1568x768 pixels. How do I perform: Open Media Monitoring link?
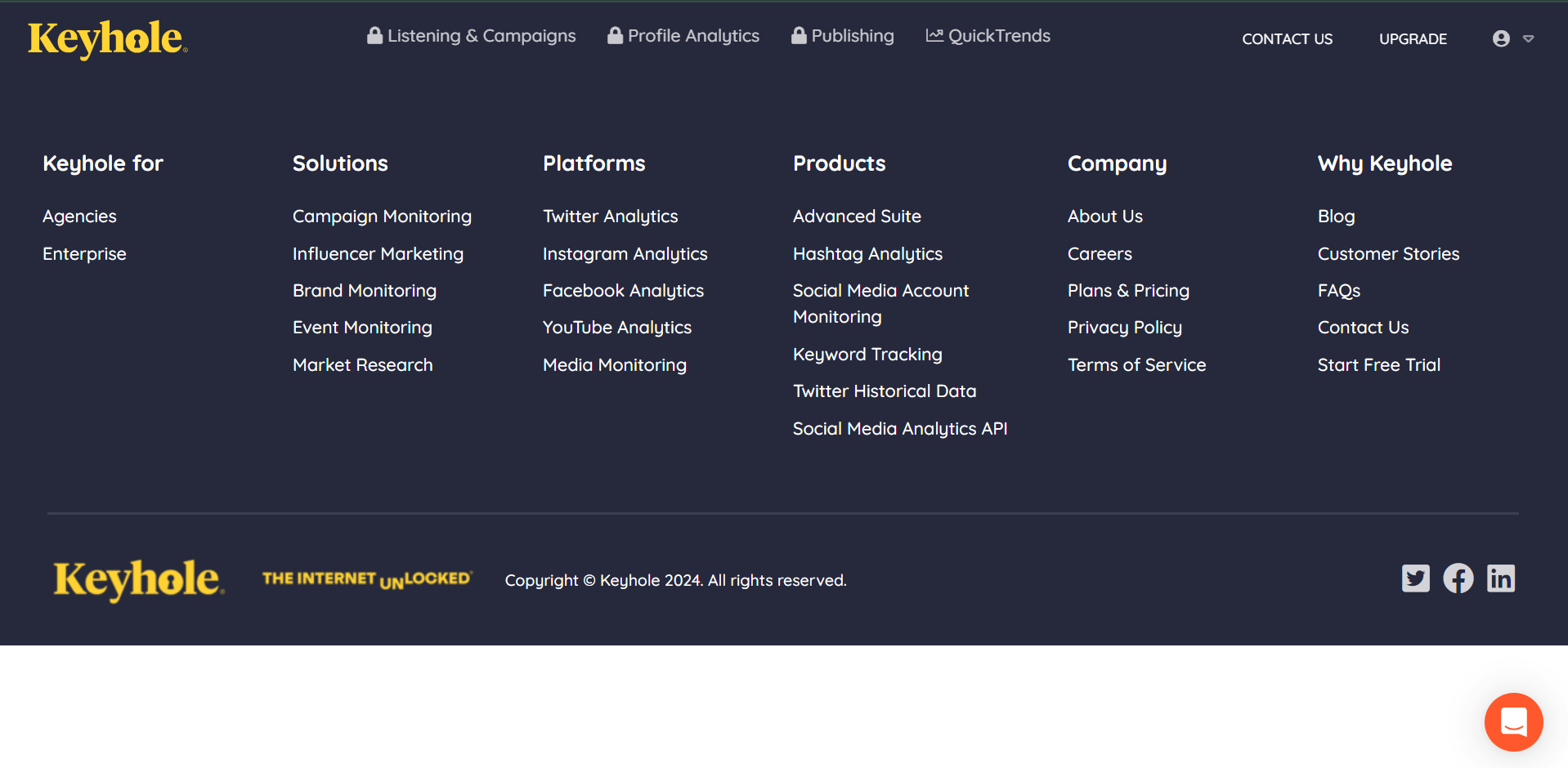615,365
